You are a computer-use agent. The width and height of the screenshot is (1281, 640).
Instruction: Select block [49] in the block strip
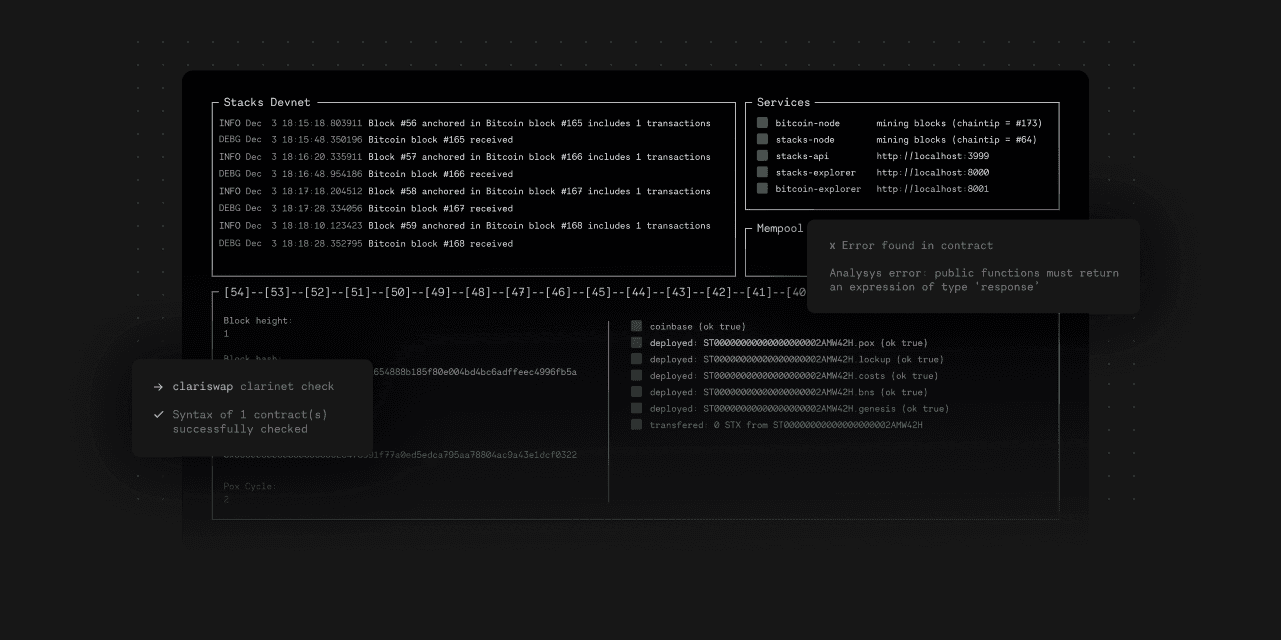click(438, 292)
